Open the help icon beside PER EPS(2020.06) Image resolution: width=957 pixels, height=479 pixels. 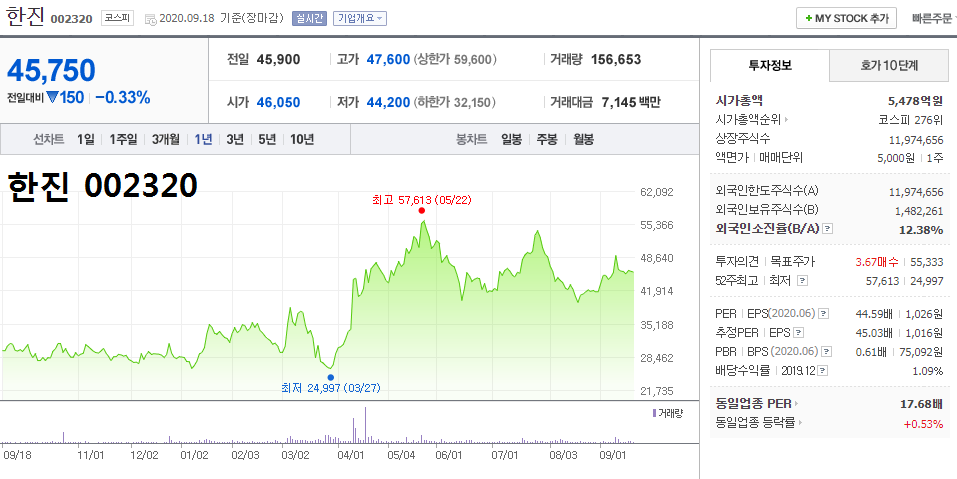click(823, 314)
